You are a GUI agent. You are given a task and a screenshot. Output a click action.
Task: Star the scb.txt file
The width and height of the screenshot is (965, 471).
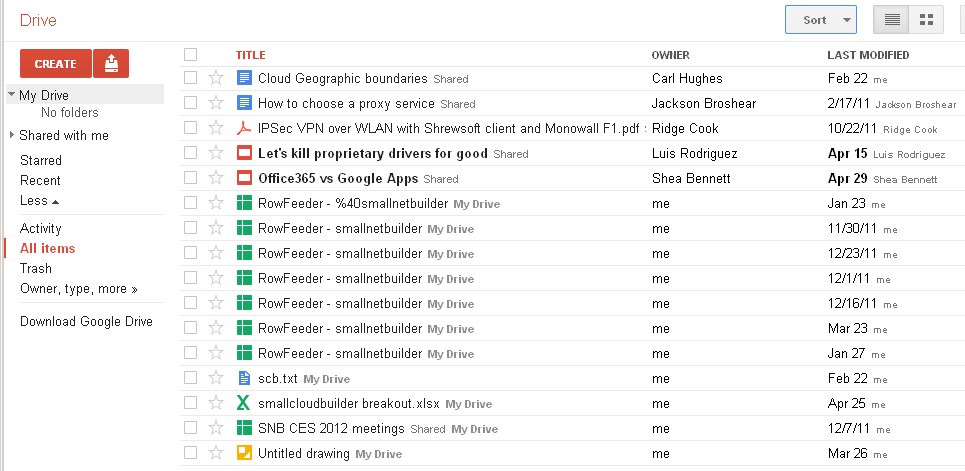point(215,378)
